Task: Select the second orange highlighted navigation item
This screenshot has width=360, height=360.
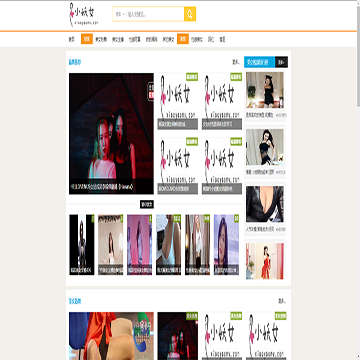Action: click(x=183, y=39)
